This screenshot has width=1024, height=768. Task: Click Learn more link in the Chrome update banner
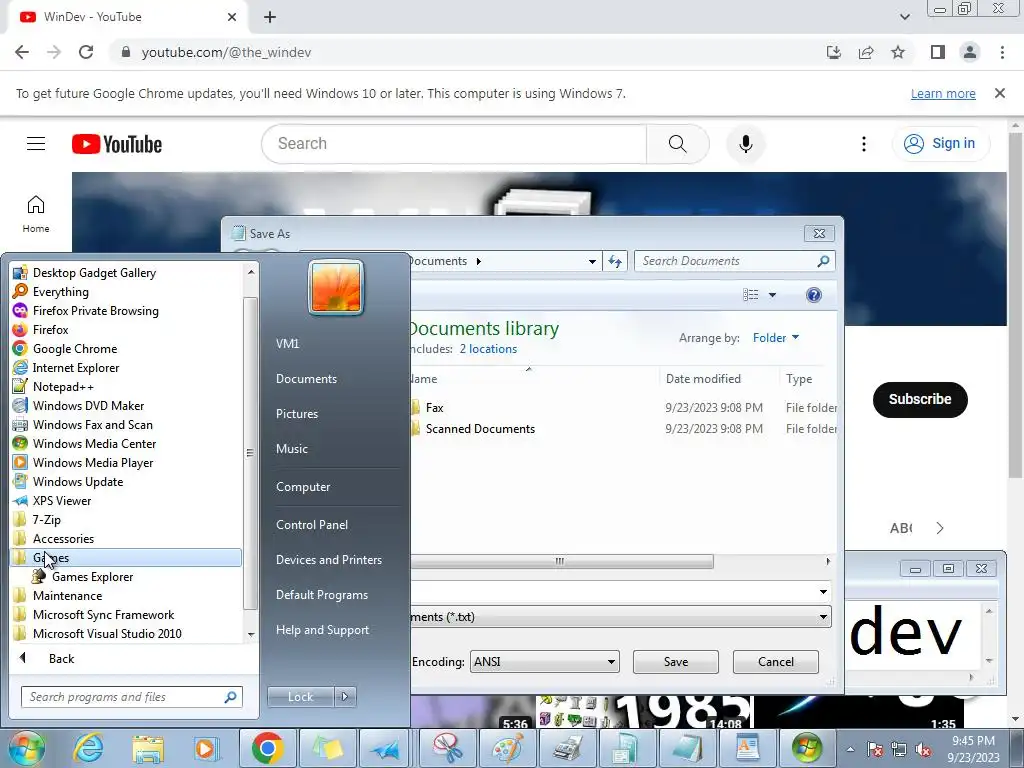[943, 93]
